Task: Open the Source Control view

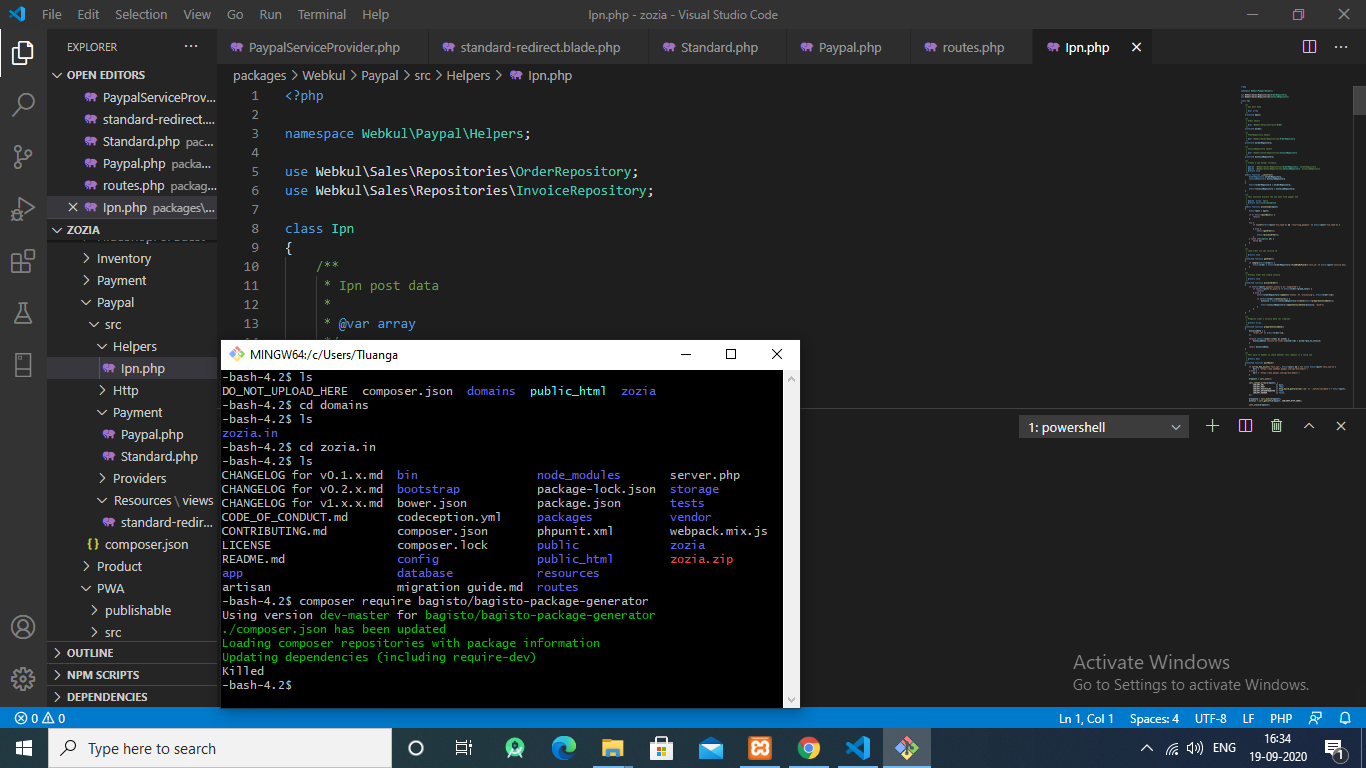Action: (23, 156)
